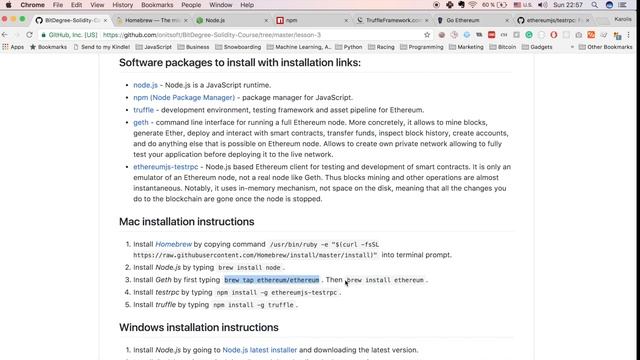Expand the Machine Learning bookmarks folder
Screen dimensions: 640x360
(x=299, y=47)
